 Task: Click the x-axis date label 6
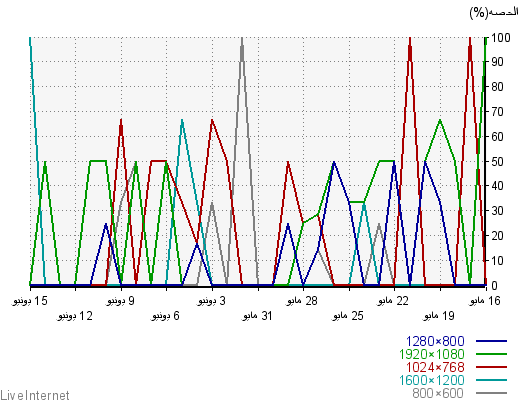166,316
